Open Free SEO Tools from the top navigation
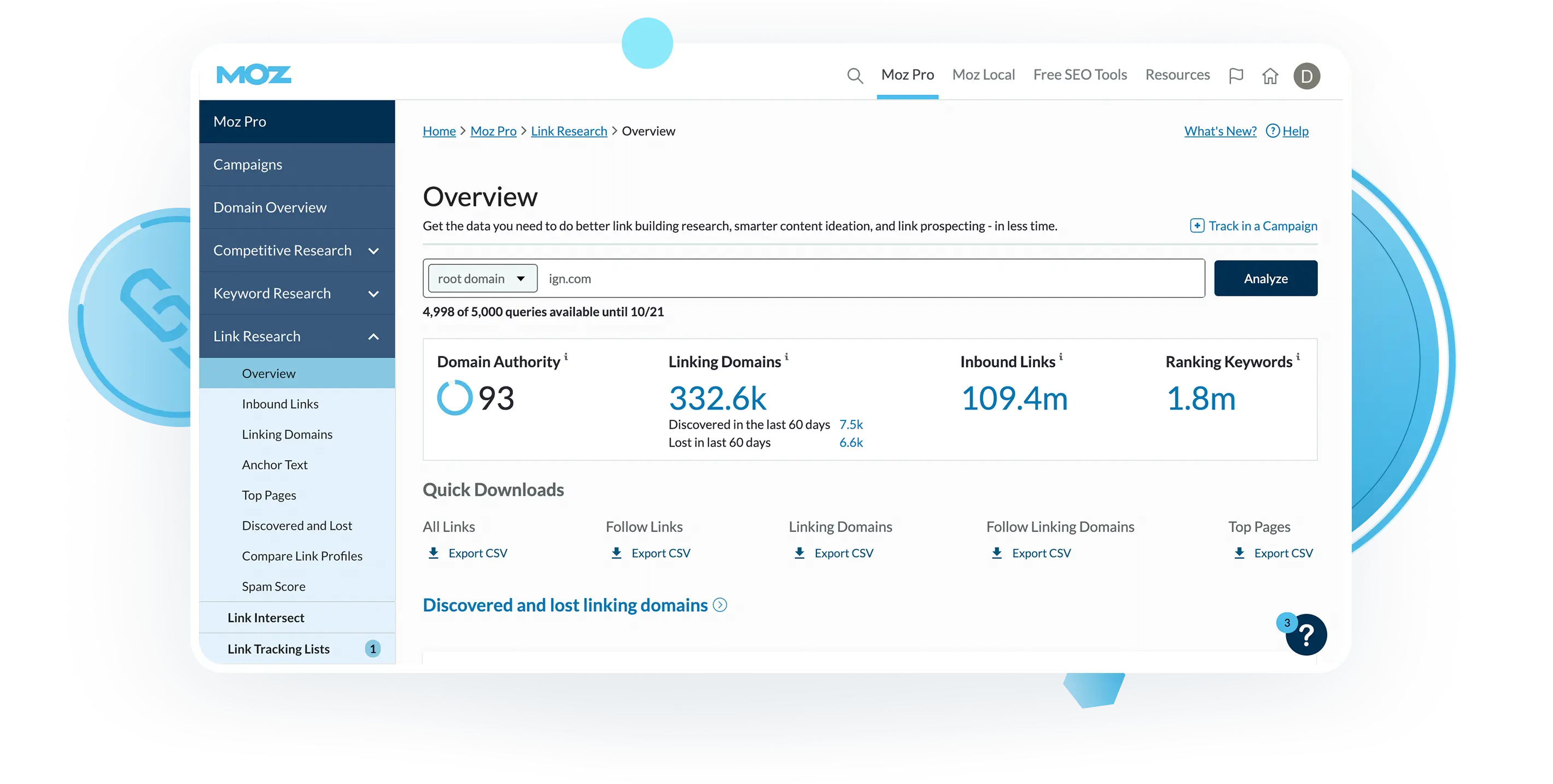Screen dimensions: 1553x784 1080,74
